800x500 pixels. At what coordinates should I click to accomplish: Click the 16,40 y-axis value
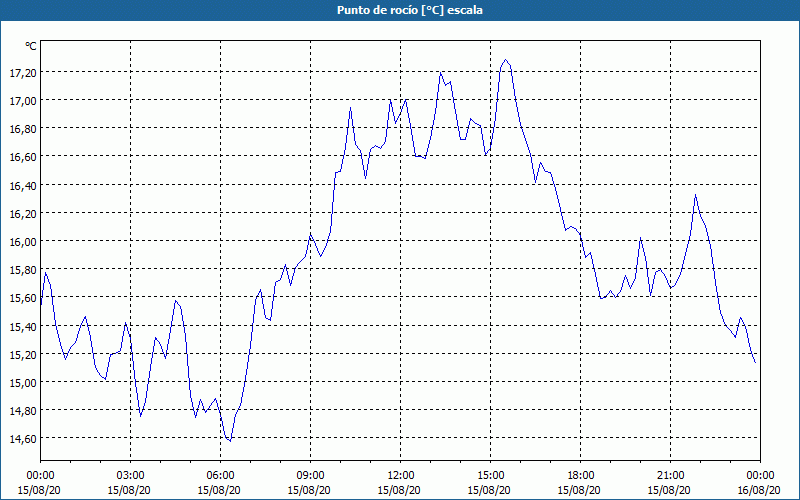click(x=23, y=186)
